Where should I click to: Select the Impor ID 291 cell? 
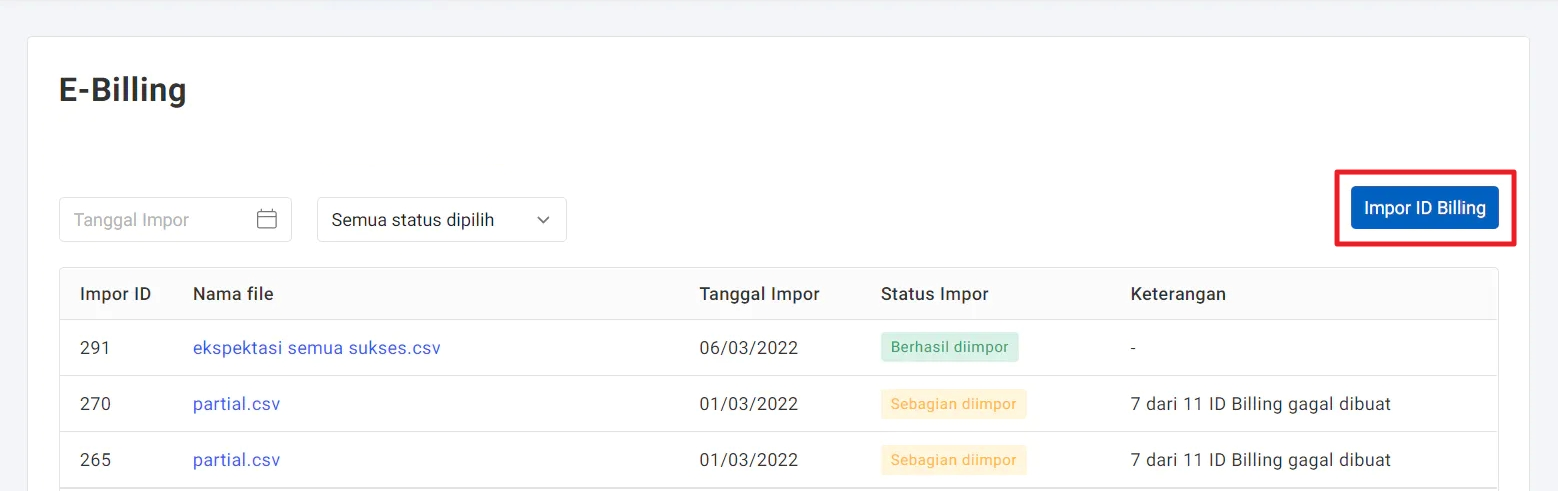pos(95,348)
